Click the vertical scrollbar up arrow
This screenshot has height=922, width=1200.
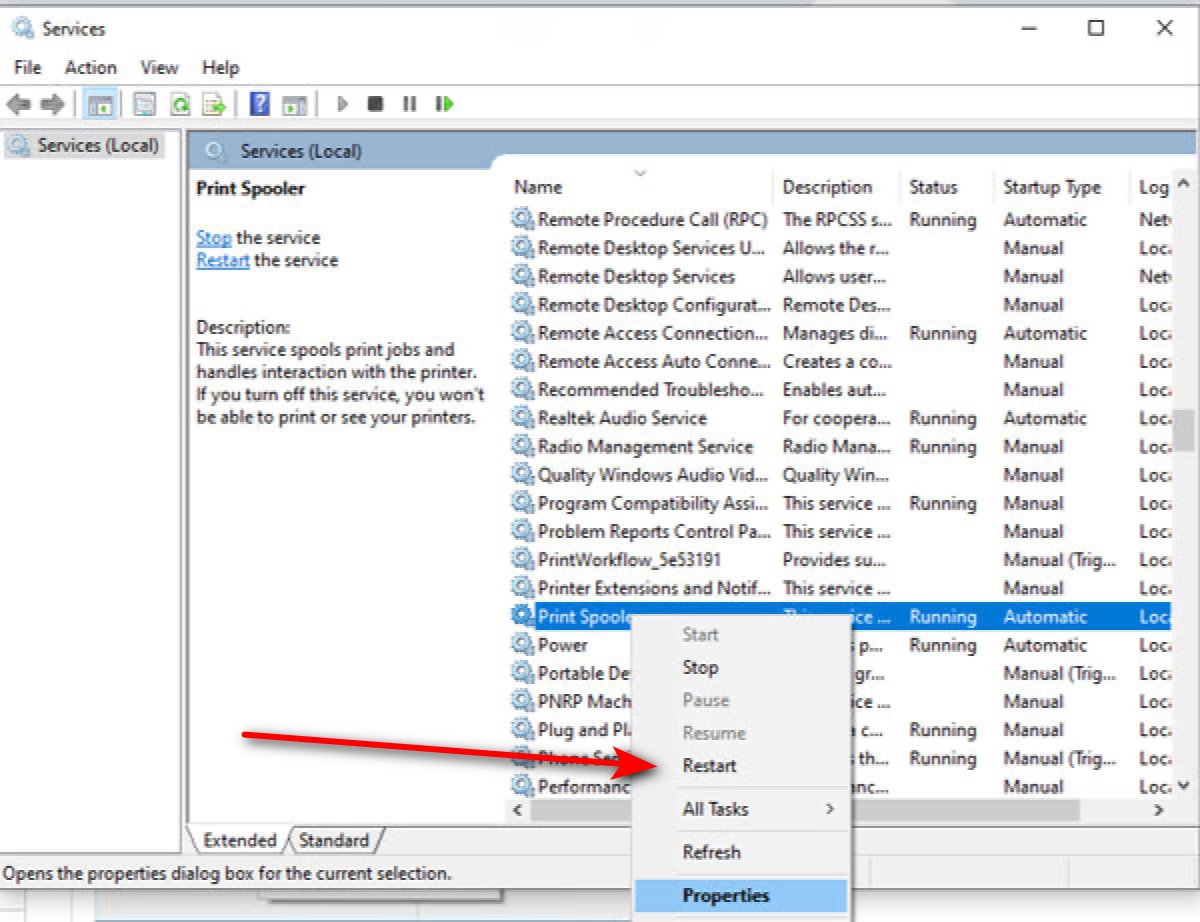1184,186
